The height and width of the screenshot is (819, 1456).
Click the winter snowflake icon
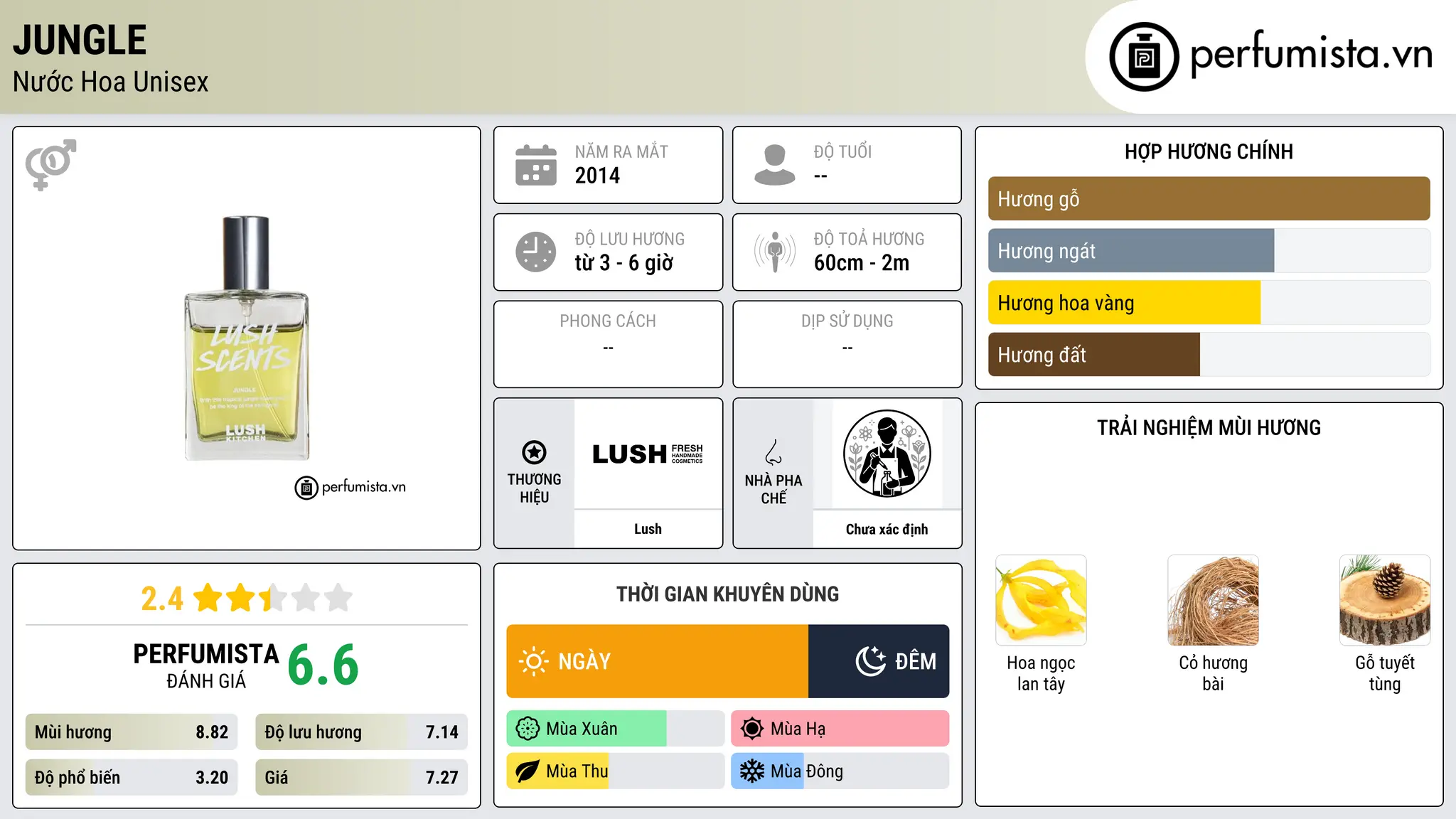point(751,771)
